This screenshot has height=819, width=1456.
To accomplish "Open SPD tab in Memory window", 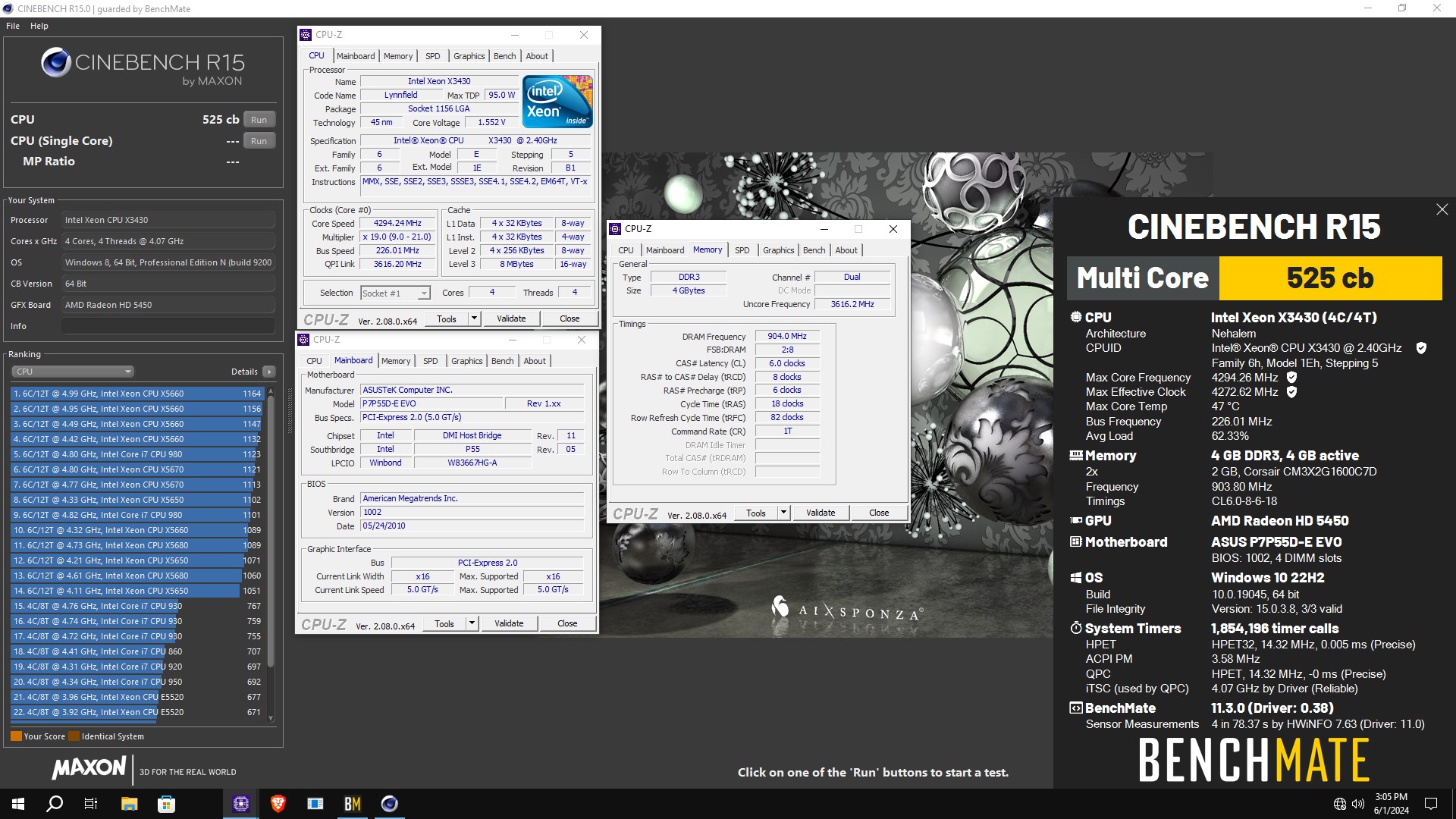I will [742, 250].
